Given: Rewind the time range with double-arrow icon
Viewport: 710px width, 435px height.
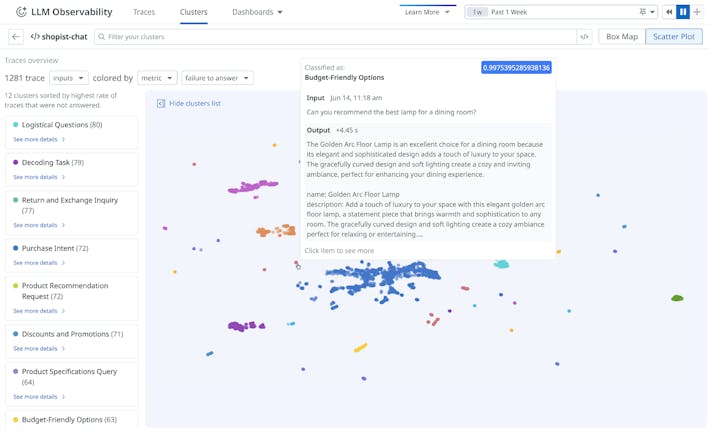Looking at the screenshot, I should point(669,12).
